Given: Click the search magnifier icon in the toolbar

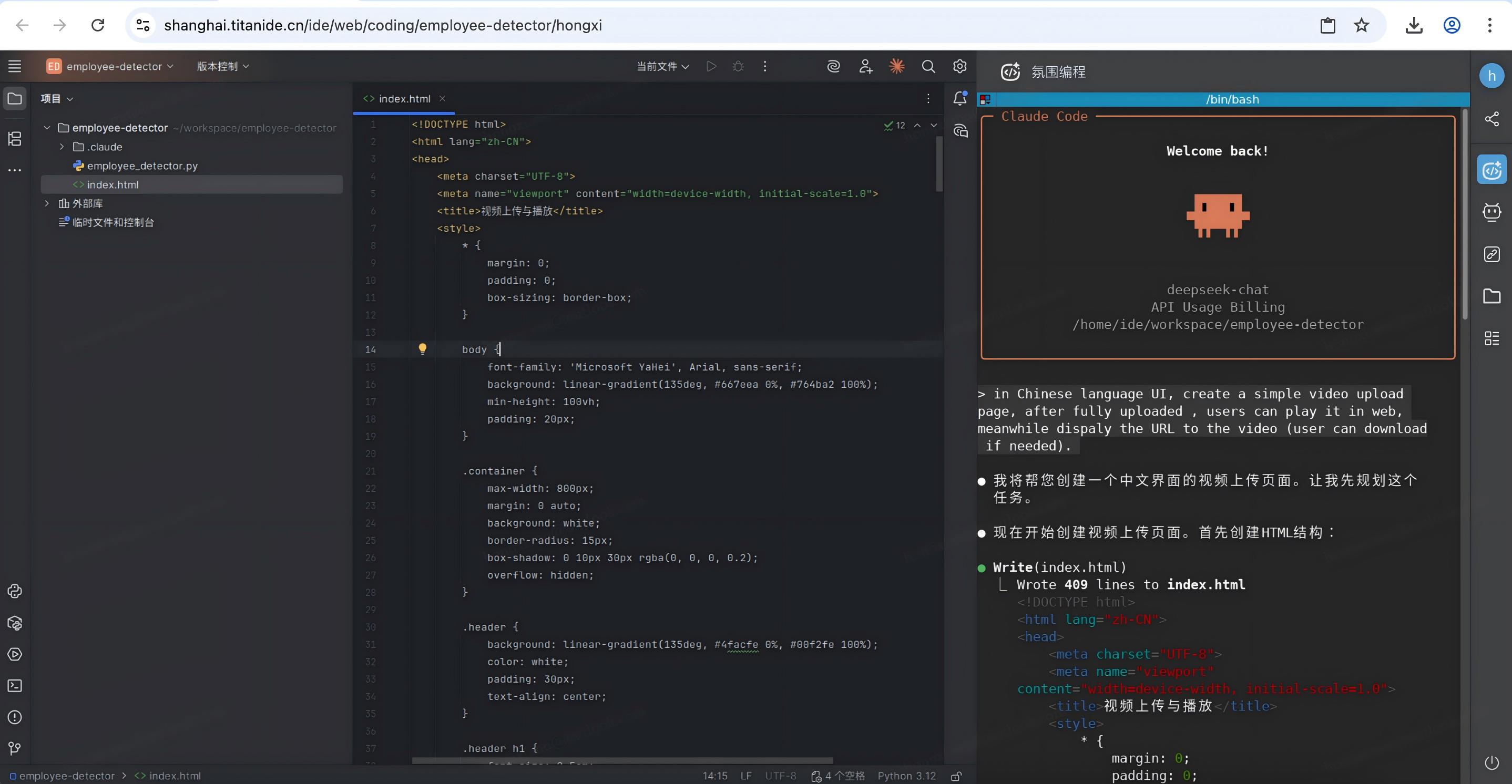Looking at the screenshot, I should click(x=928, y=66).
